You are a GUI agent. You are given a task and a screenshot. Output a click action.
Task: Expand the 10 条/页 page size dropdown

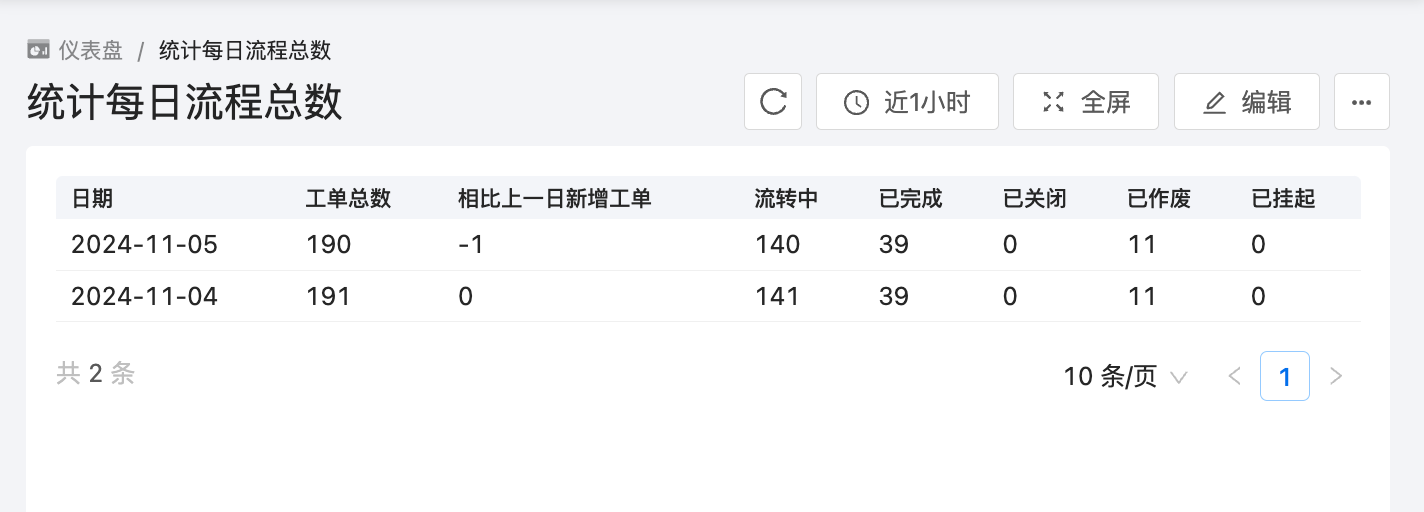pos(1125,376)
